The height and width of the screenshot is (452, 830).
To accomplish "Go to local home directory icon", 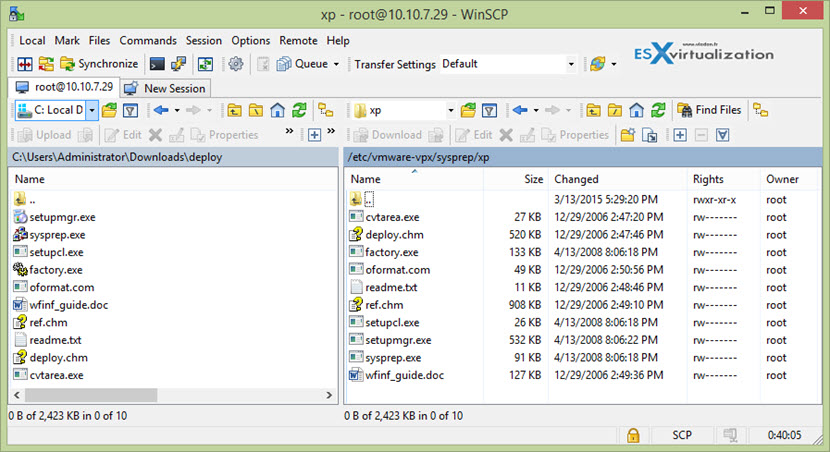I will (277, 110).
